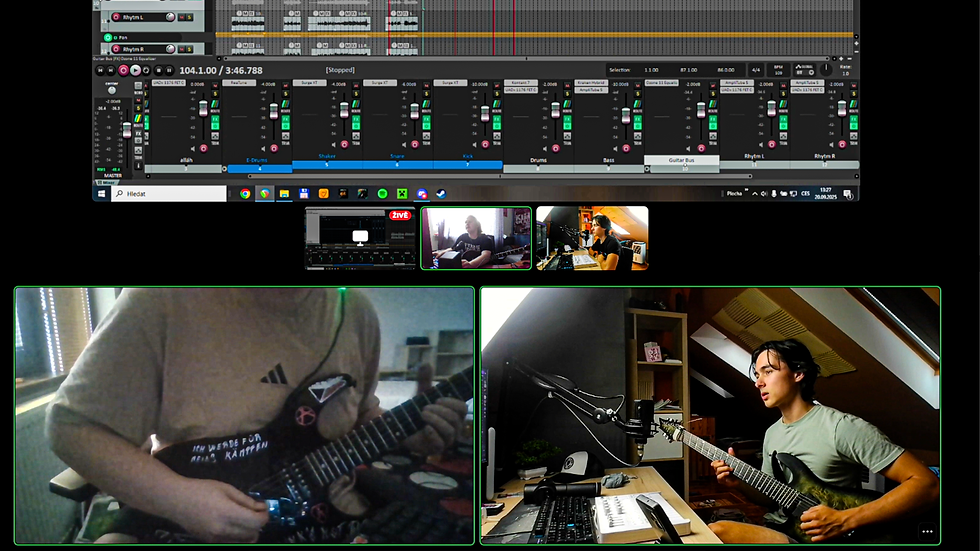Record-arm the Bass mixer strip
The image size is (980, 551).
[x=626, y=148]
